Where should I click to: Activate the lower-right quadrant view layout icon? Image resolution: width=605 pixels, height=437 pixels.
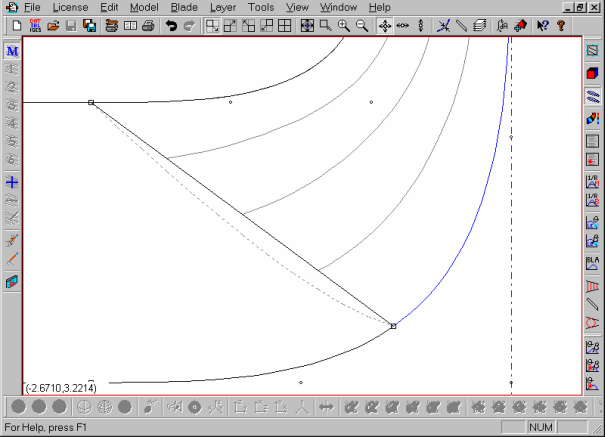(212, 26)
